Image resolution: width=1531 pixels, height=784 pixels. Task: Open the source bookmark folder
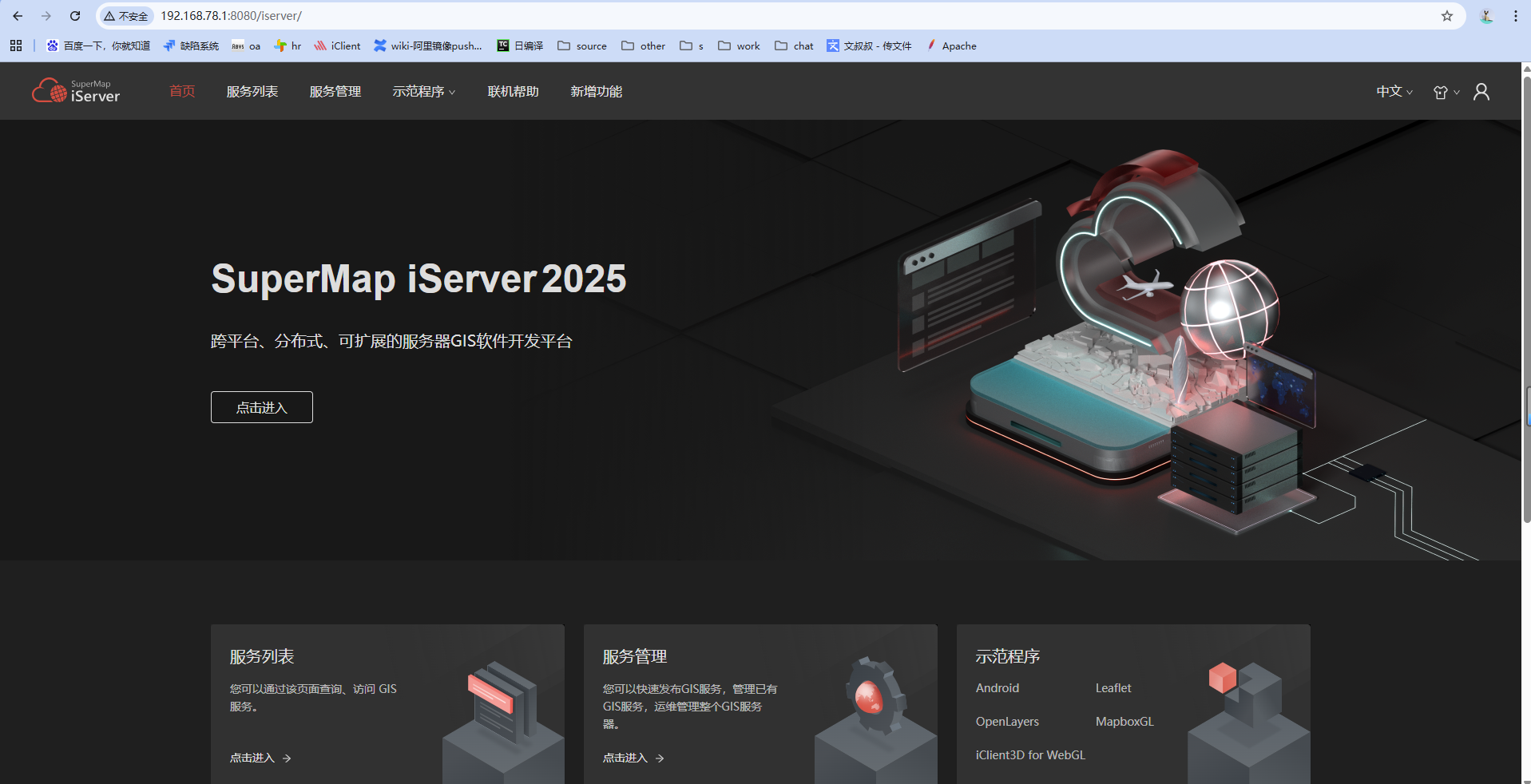[582, 46]
